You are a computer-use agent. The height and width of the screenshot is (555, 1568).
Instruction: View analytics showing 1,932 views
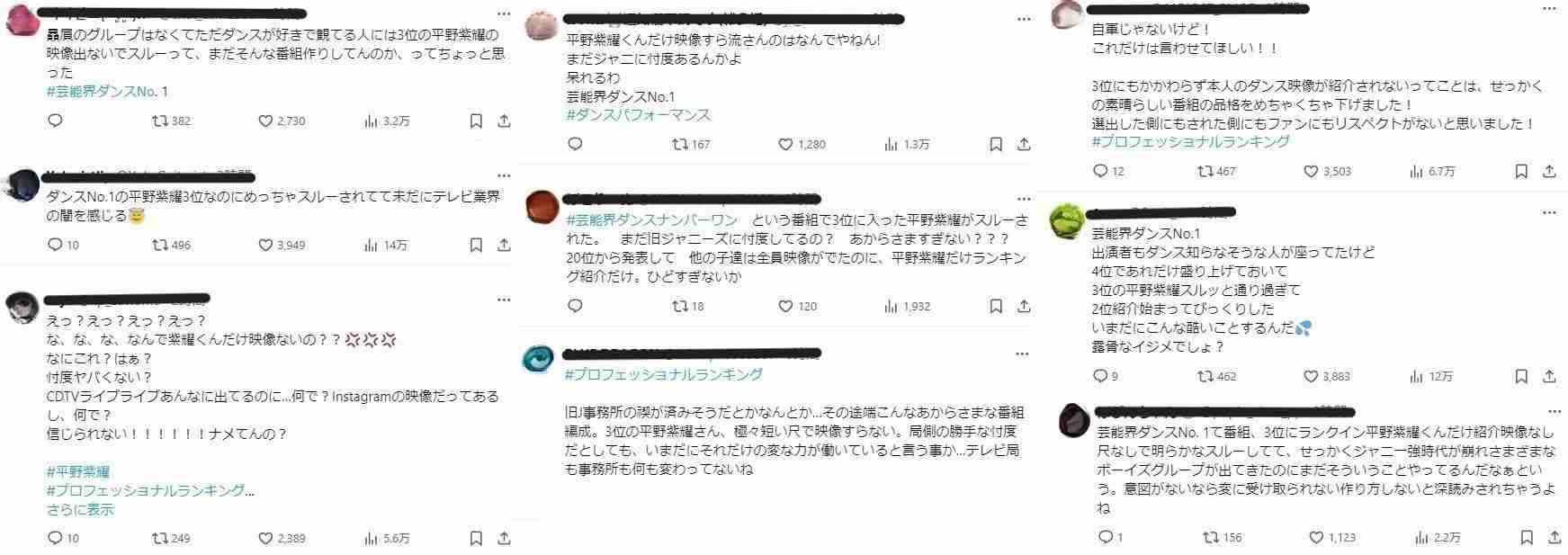click(x=907, y=306)
